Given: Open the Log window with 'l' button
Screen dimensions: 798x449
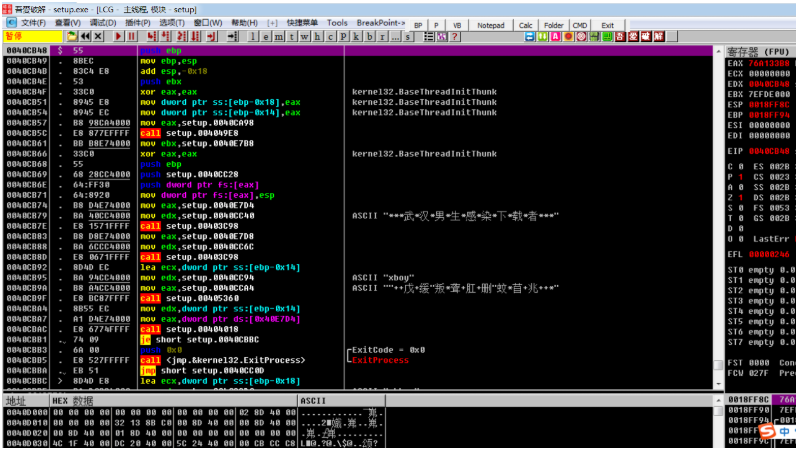Looking at the screenshot, I should point(252,37).
